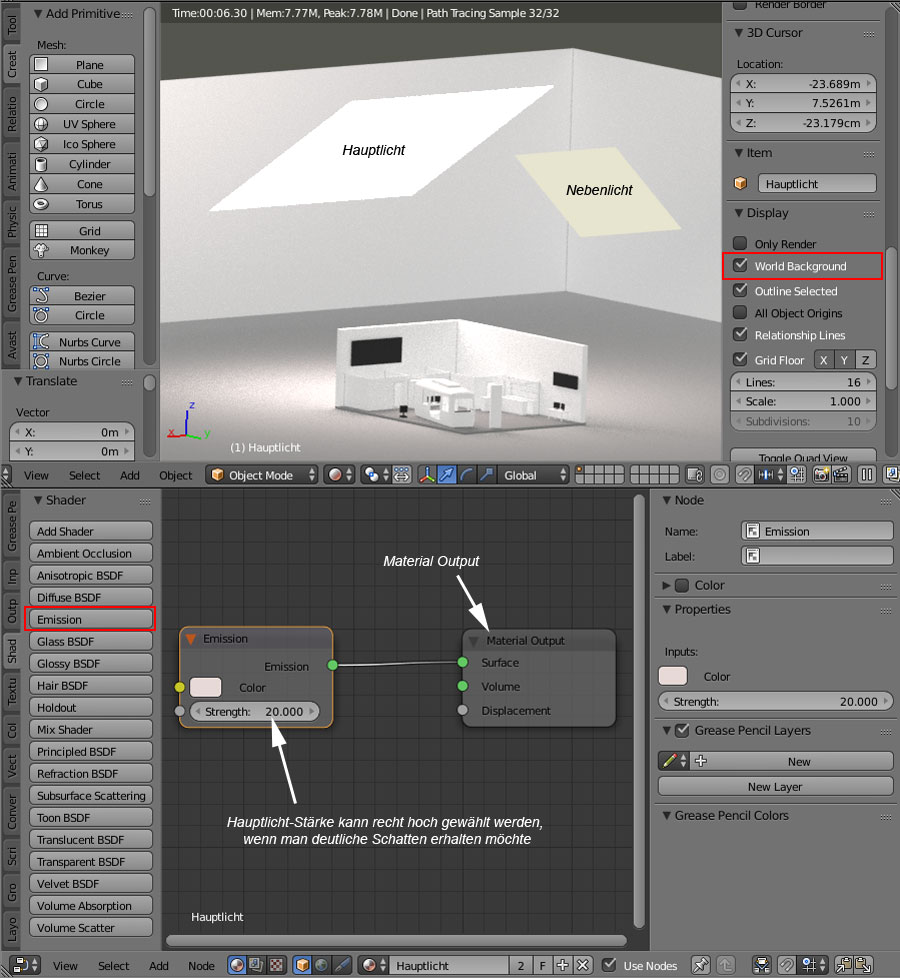Viewport: 900px width, 978px height.
Task: Unlink the Hauptlicht material with X
Action: [583, 965]
